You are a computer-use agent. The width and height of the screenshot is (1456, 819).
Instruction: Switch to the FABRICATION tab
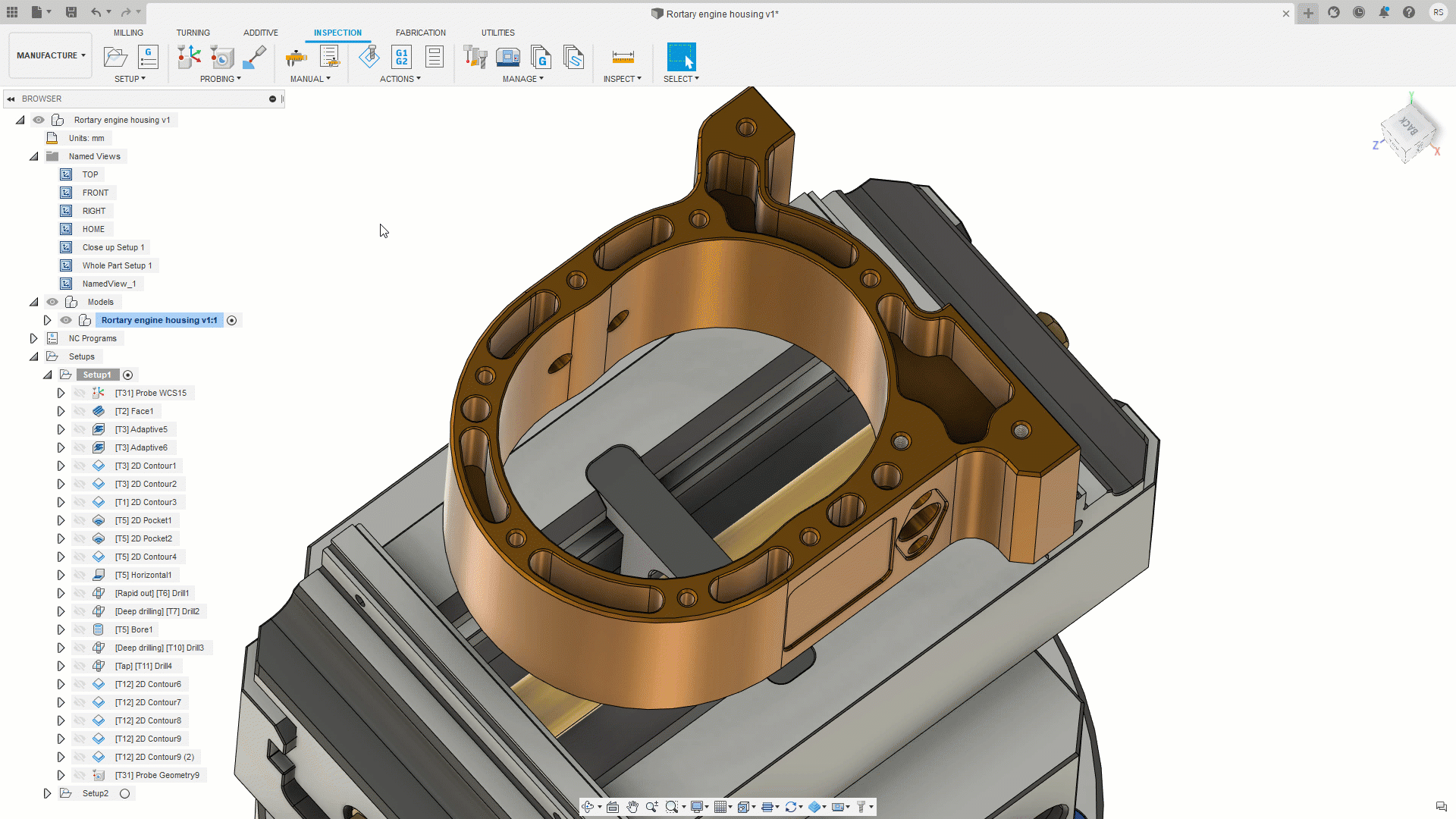pyautogui.click(x=420, y=33)
